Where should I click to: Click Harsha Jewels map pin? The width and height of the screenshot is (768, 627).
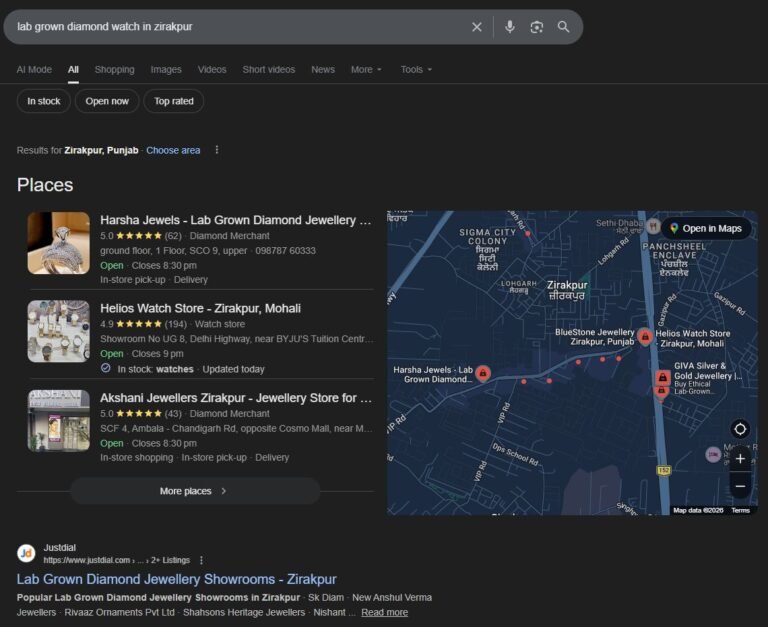(483, 373)
